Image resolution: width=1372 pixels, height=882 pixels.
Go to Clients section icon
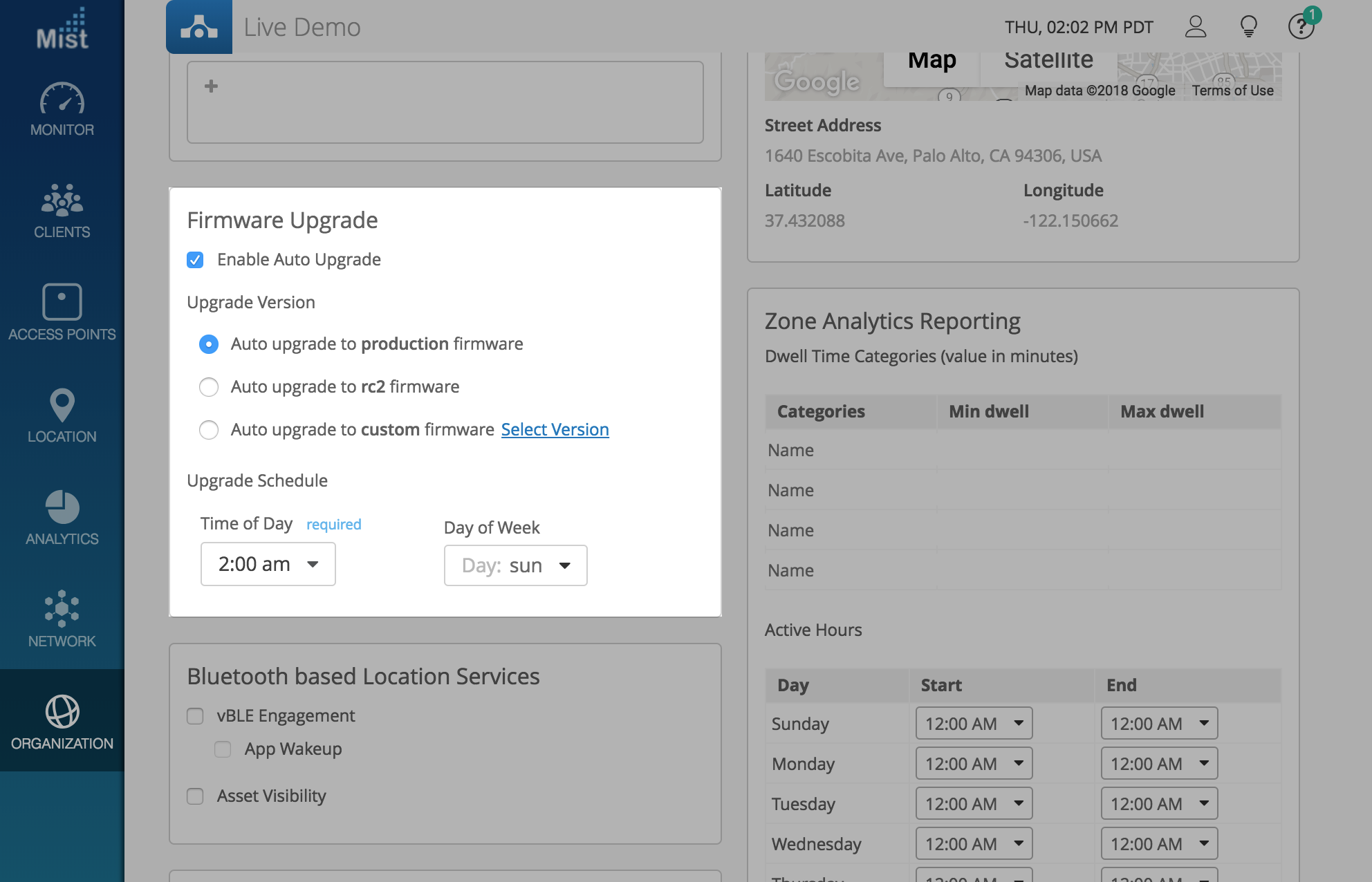click(x=62, y=200)
